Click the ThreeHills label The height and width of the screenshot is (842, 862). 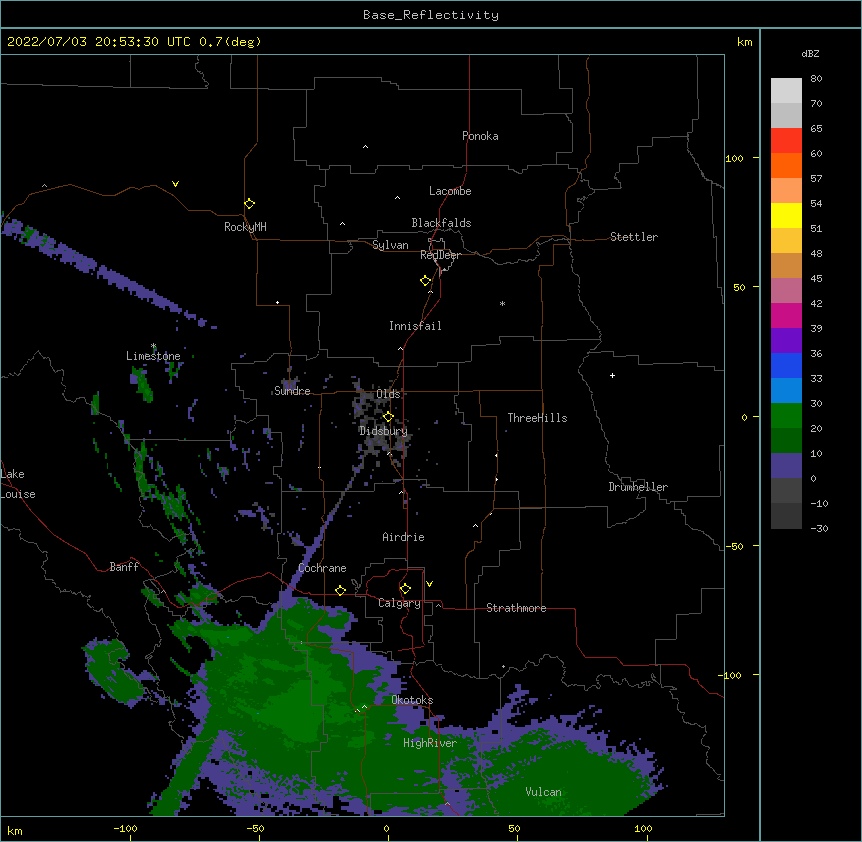[537, 418]
